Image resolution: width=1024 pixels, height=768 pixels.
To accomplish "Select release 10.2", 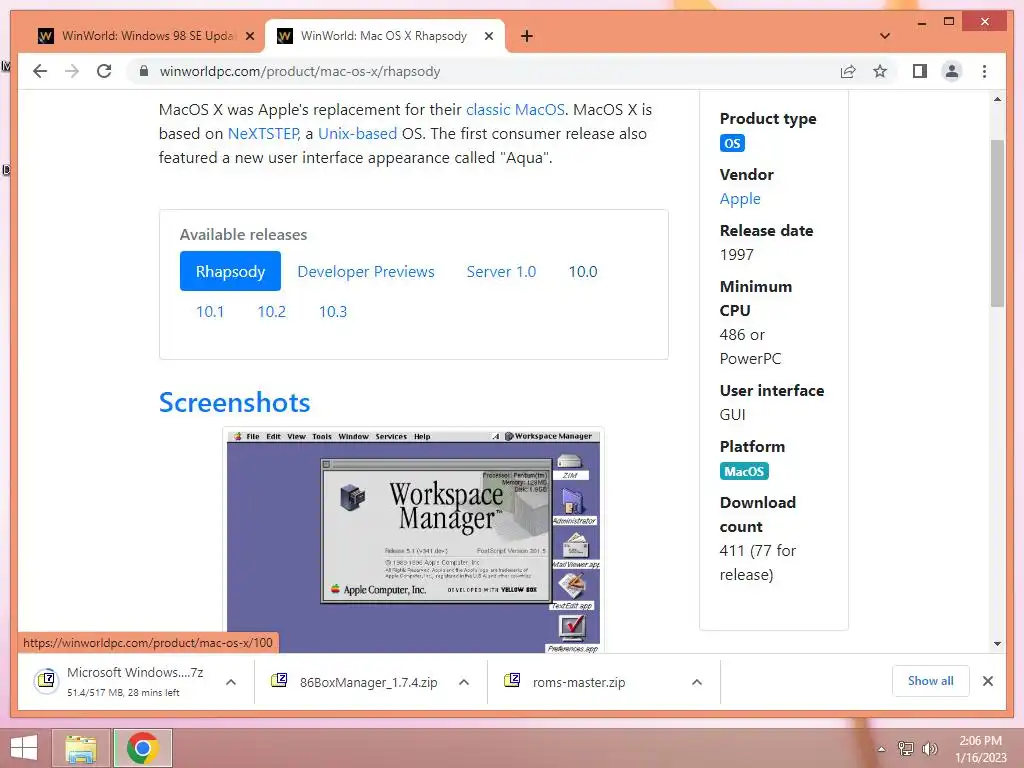I will pos(271,312).
